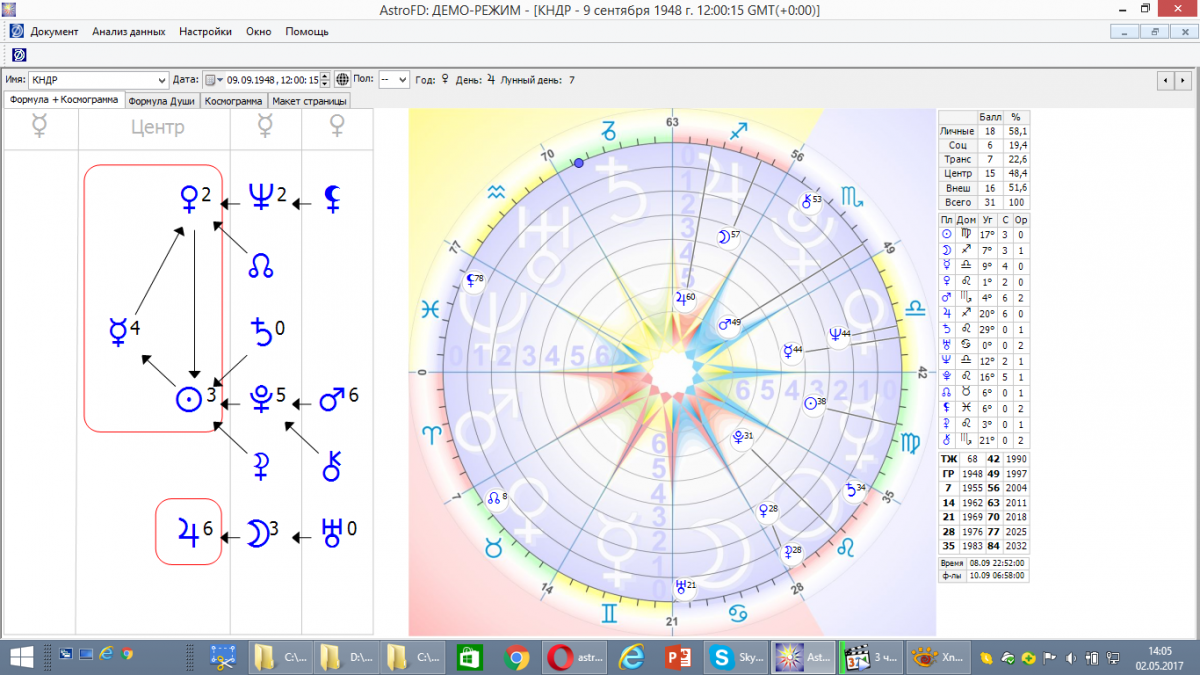Click the Центр column header
The height and width of the screenshot is (675, 1200).
point(158,128)
